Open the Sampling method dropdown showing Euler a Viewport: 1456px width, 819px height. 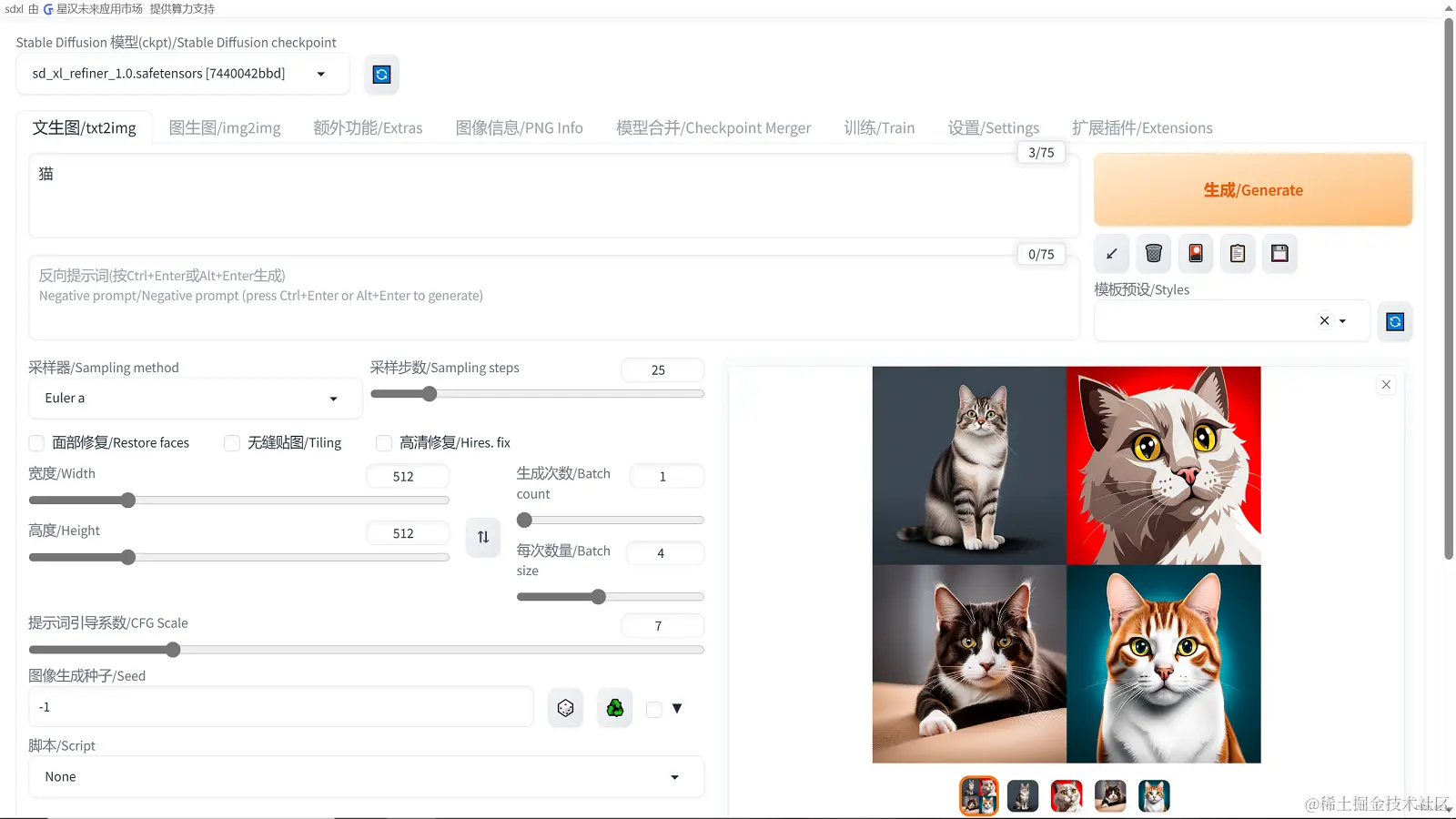coord(194,398)
